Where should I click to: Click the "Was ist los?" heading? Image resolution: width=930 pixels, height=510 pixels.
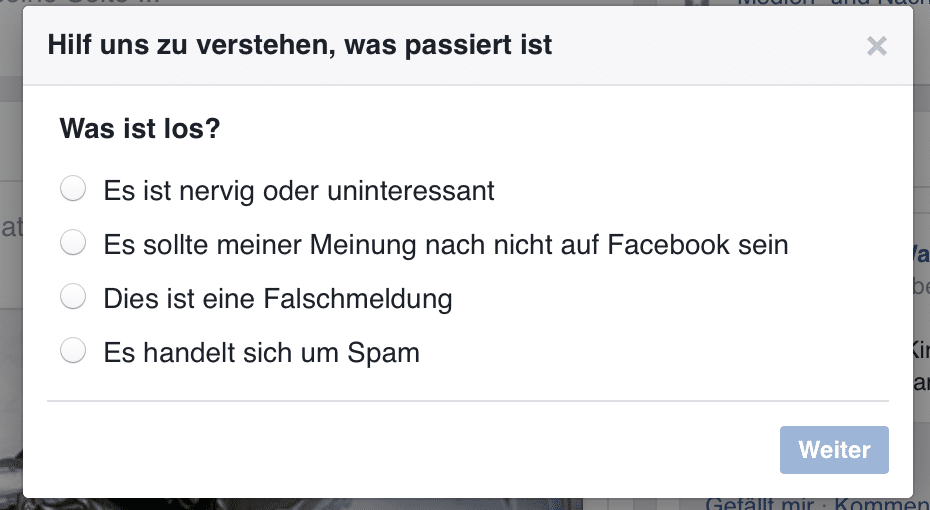[140, 129]
